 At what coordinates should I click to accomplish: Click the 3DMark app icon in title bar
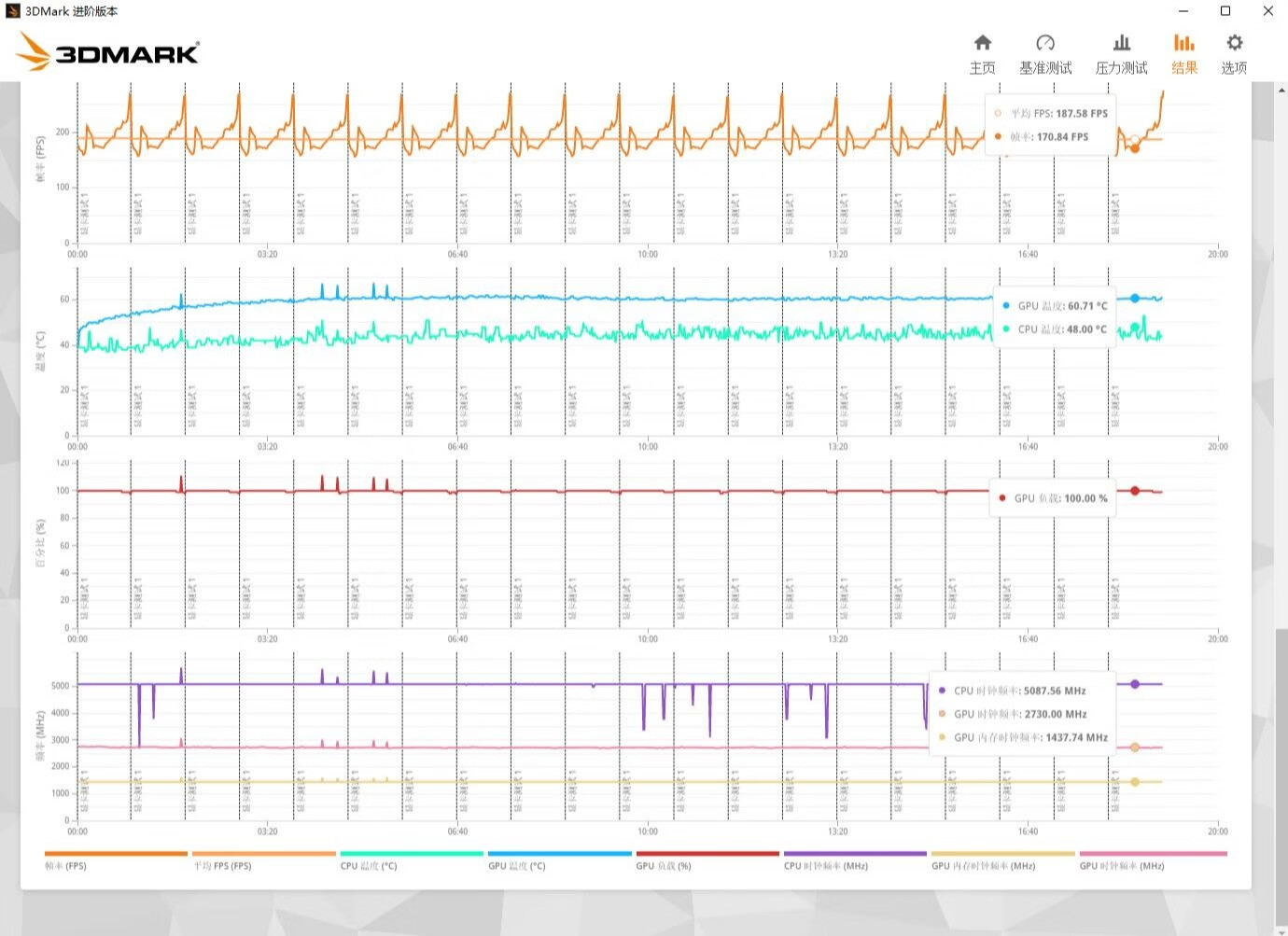(12, 11)
